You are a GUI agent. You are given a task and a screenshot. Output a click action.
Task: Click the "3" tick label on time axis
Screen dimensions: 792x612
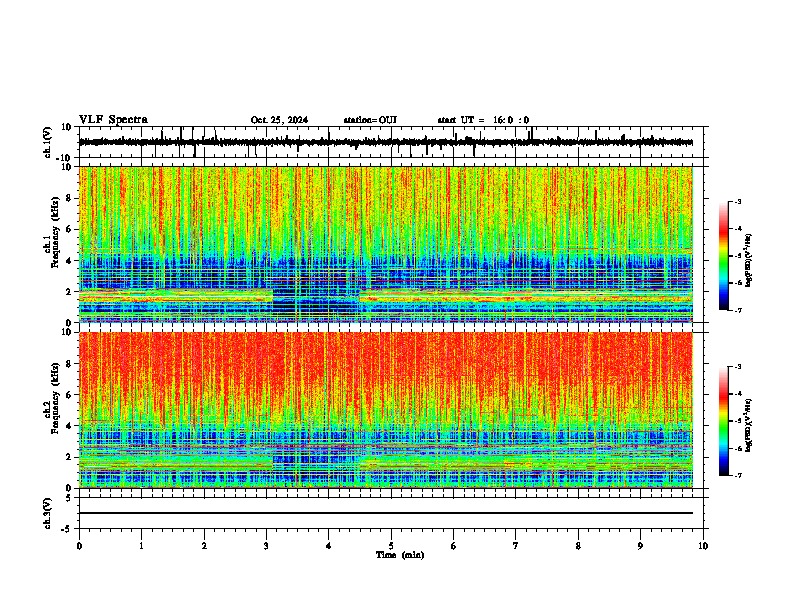click(266, 546)
